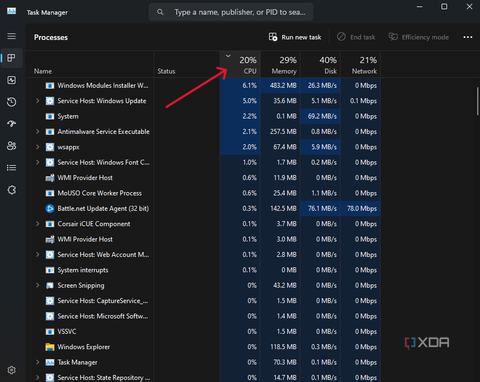Click the System process icon
Viewport: 480px width, 382px height.
pos(50,116)
